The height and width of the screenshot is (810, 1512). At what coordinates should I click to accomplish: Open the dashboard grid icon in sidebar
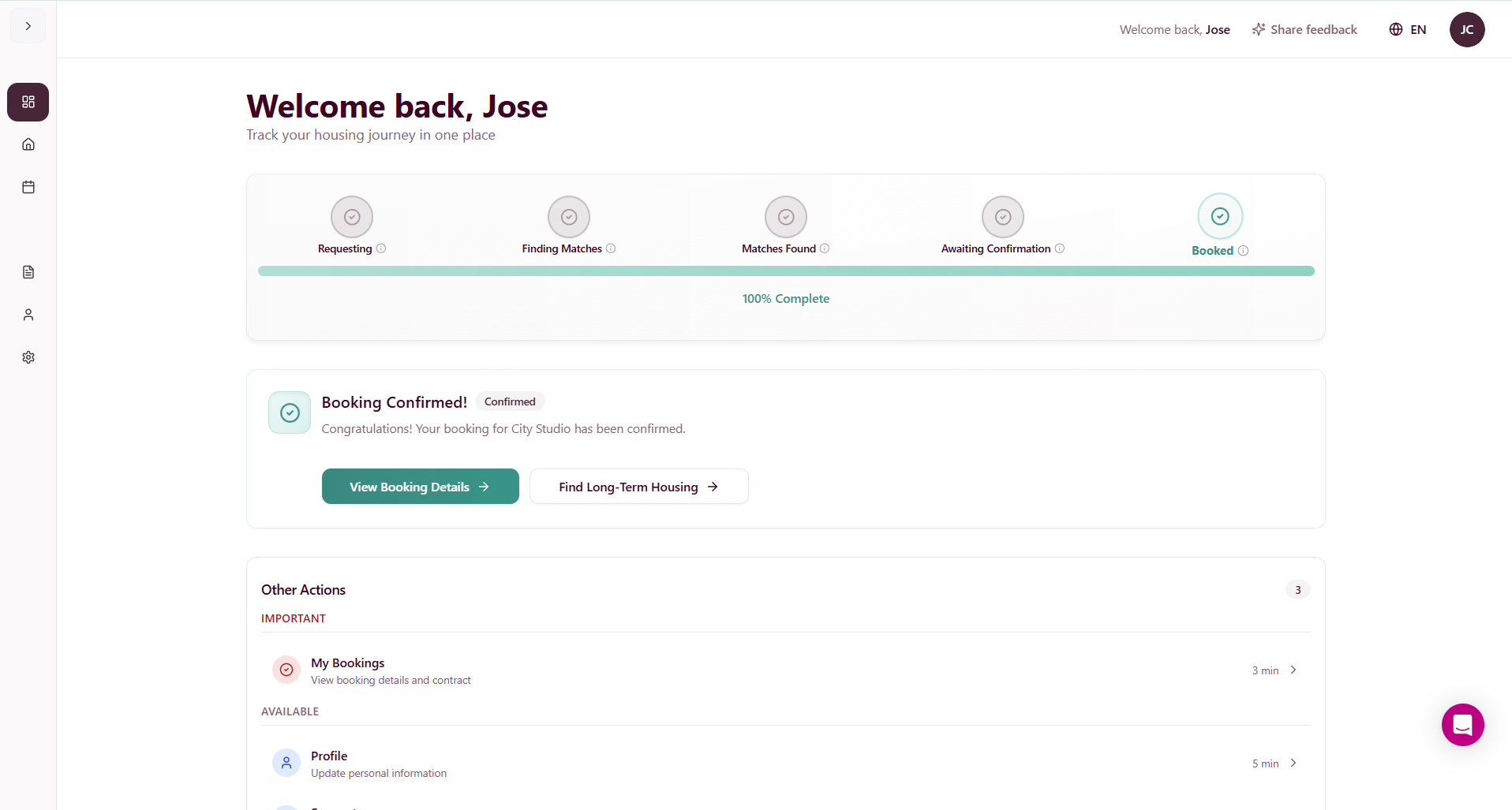(x=28, y=102)
